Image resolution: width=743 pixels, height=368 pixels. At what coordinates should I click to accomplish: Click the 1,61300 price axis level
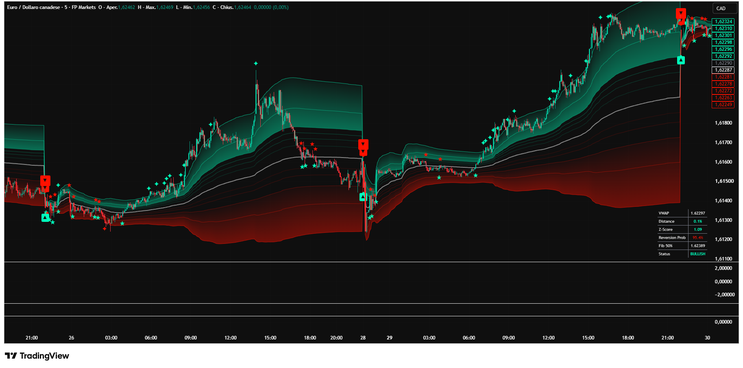click(x=723, y=220)
